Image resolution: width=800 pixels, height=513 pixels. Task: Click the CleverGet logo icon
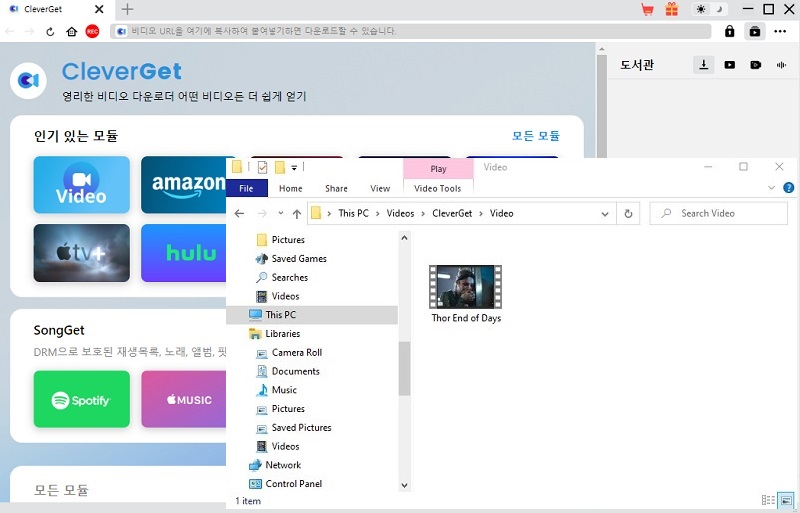coord(29,80)
